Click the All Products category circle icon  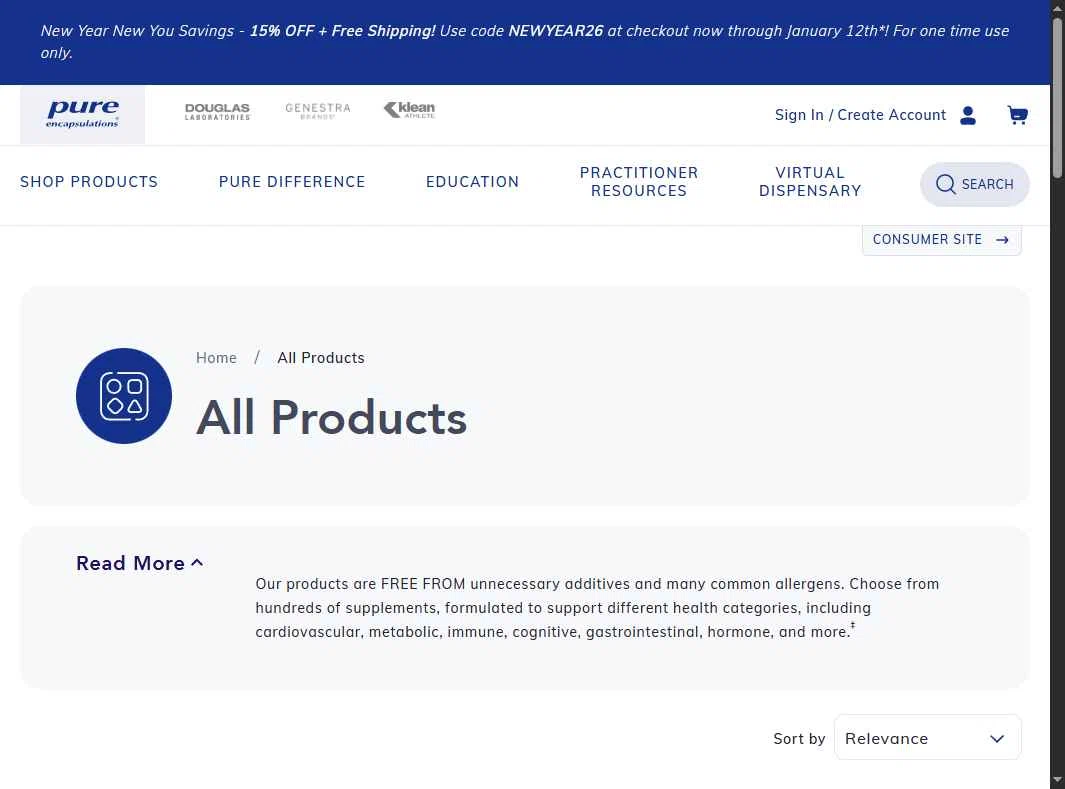124,396
